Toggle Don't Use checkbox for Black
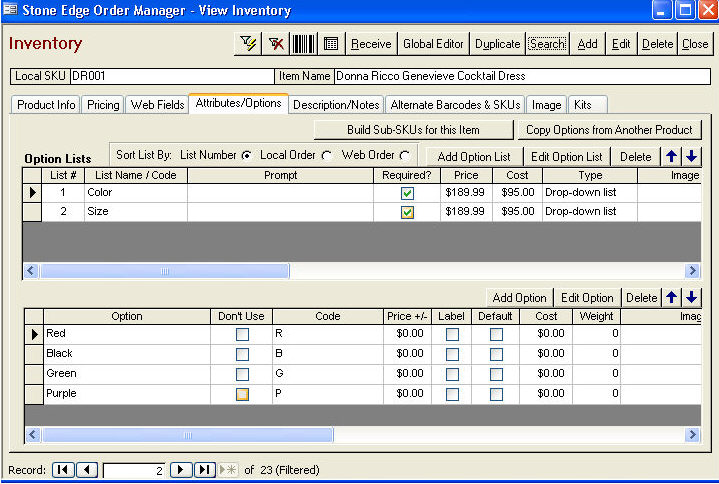This screenshot has width=719, height=484. (x=242, y=354)
